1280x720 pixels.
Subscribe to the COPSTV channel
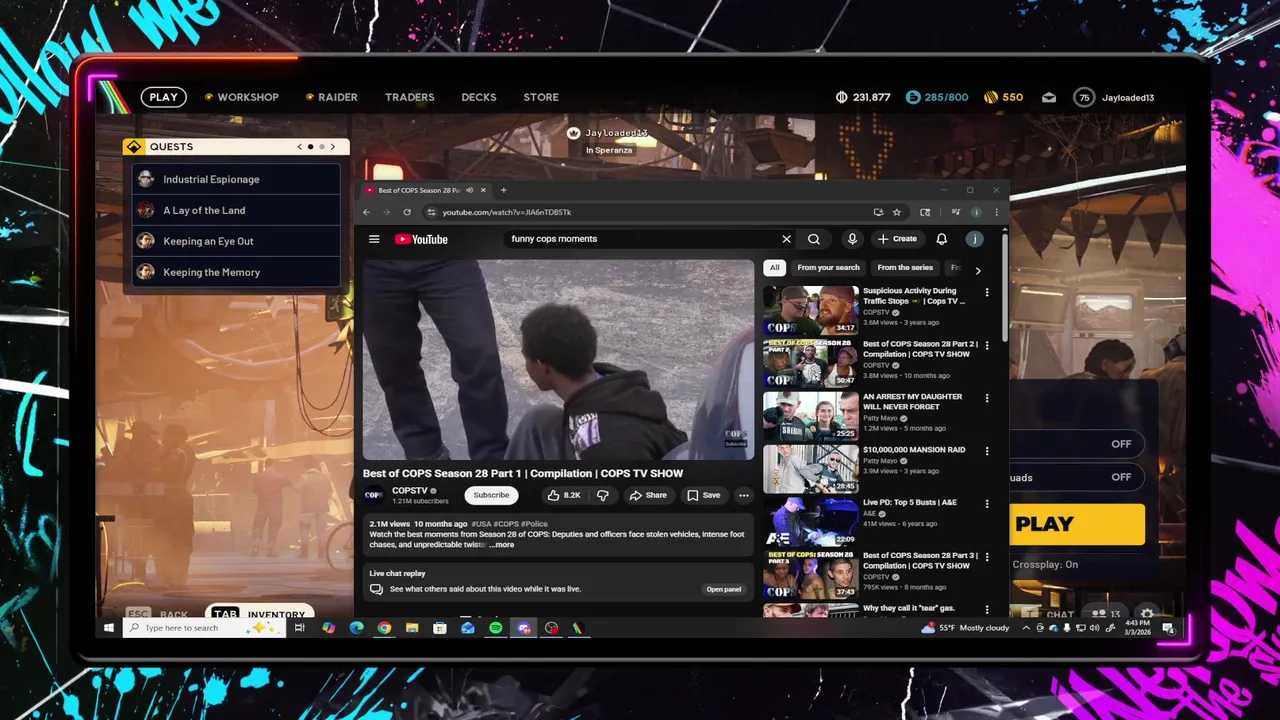(491, 495)
